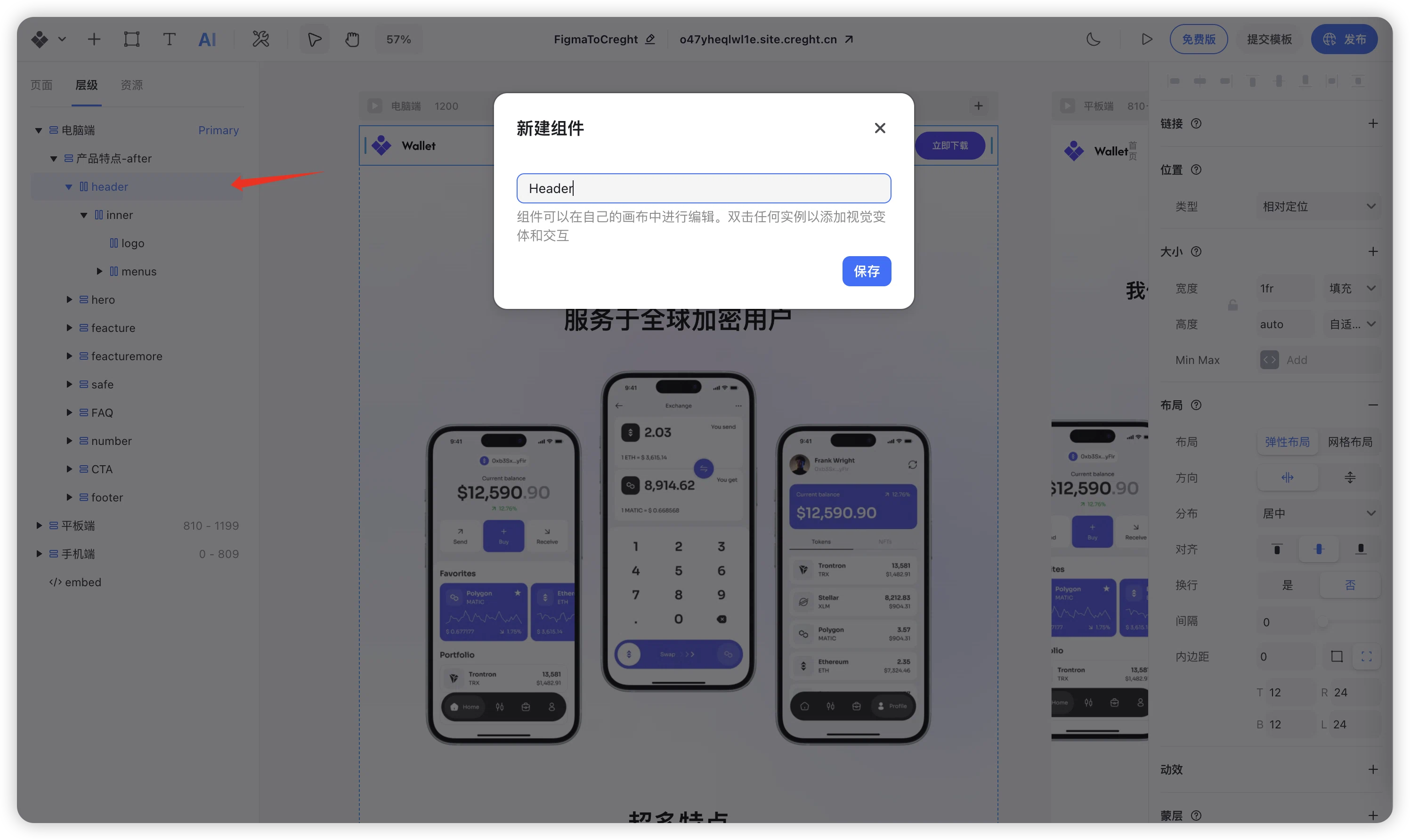Add a 蒙层 overlay
Image resolution: width=1410 pixels, height=840 pixels.
1373,815
